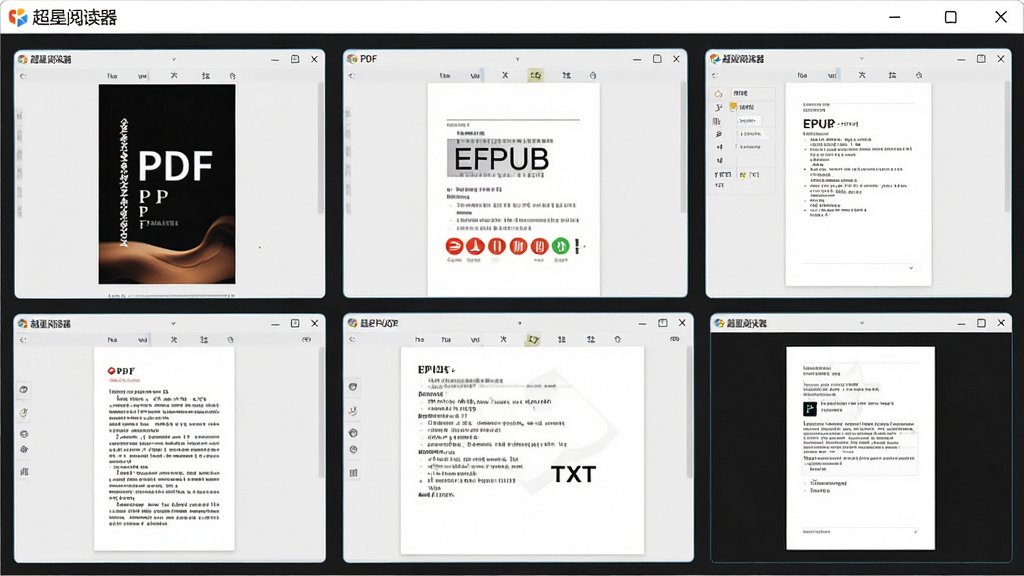Click the third sidebar icon in the TXT window
The width and height of the screenshot is (1024, 576).
click(x=353, y=433)
